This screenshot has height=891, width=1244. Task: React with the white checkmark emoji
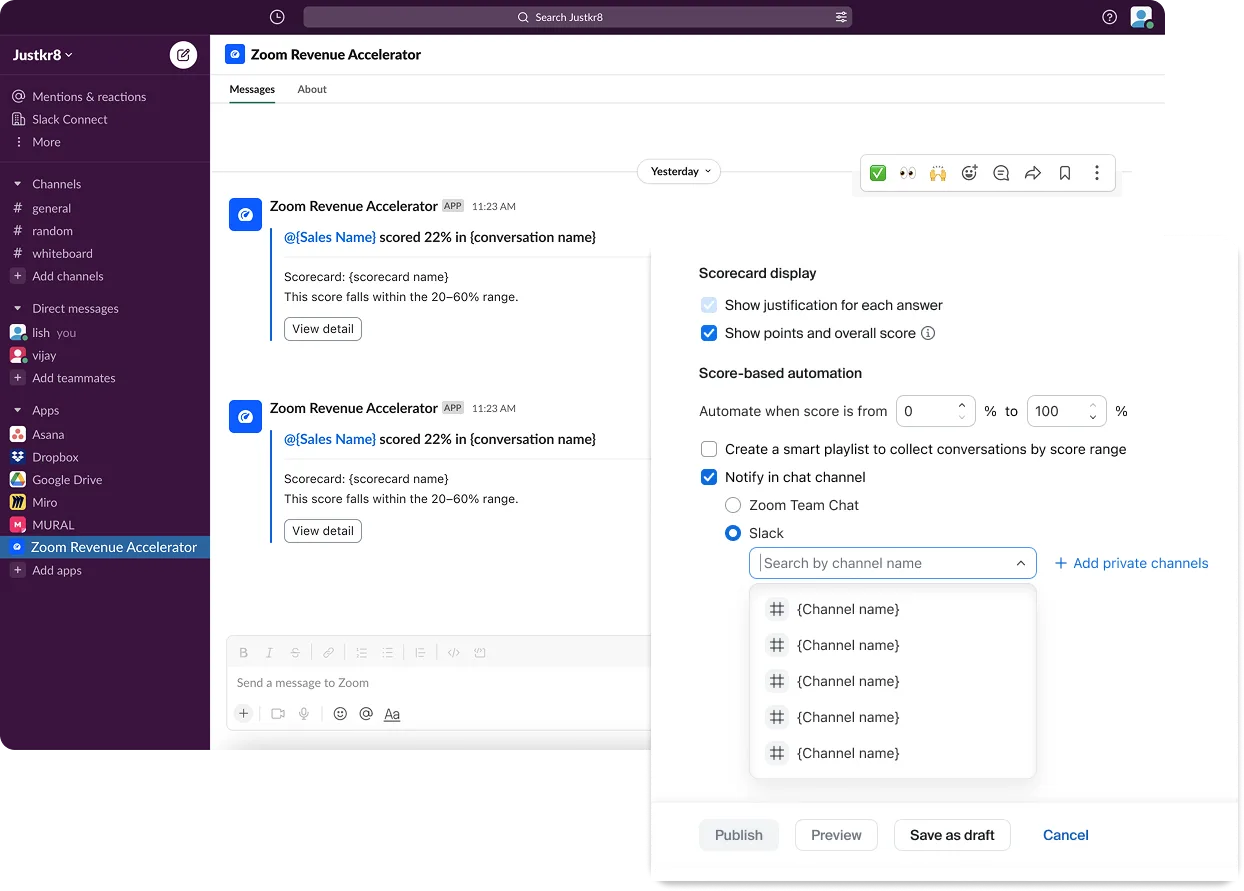(877, 172)
